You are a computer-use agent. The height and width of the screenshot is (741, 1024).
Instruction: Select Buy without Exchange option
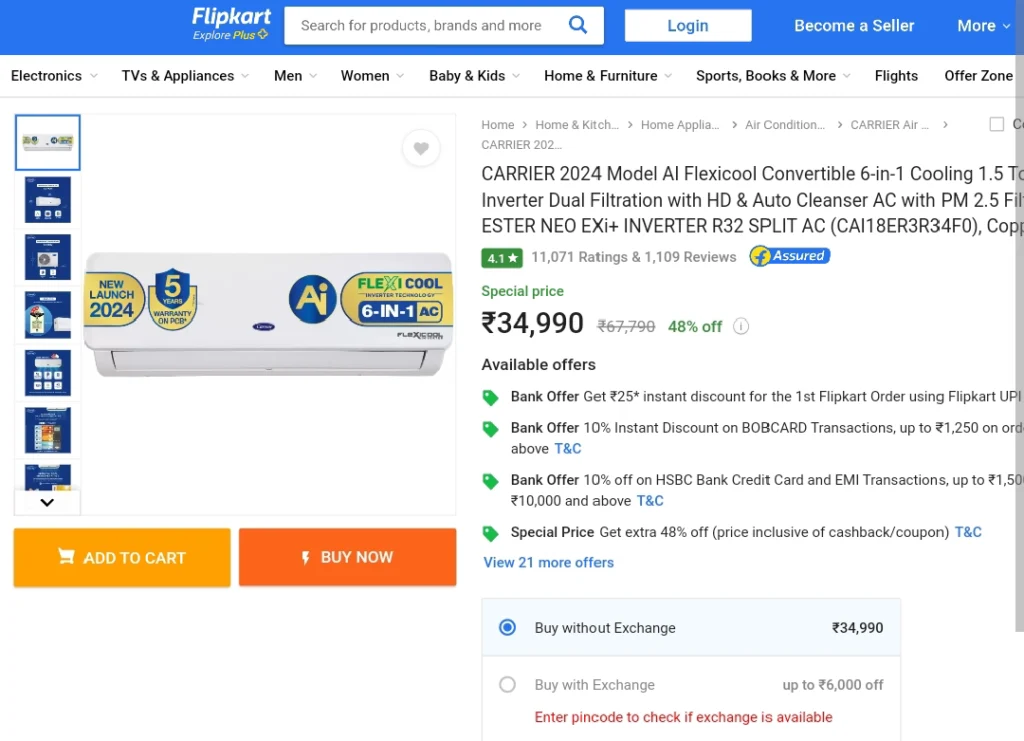coord(507,627)
